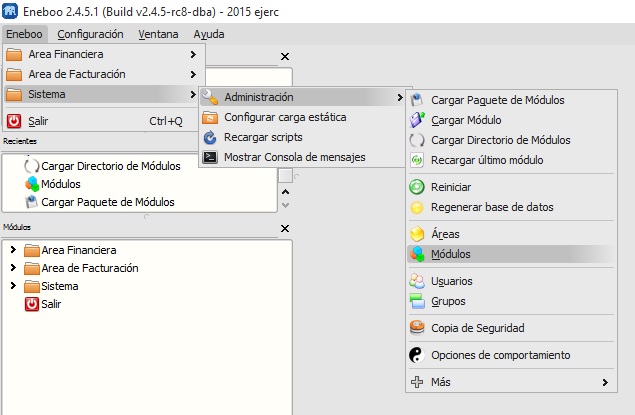Click the plus icon next to Más

(417, 382)
